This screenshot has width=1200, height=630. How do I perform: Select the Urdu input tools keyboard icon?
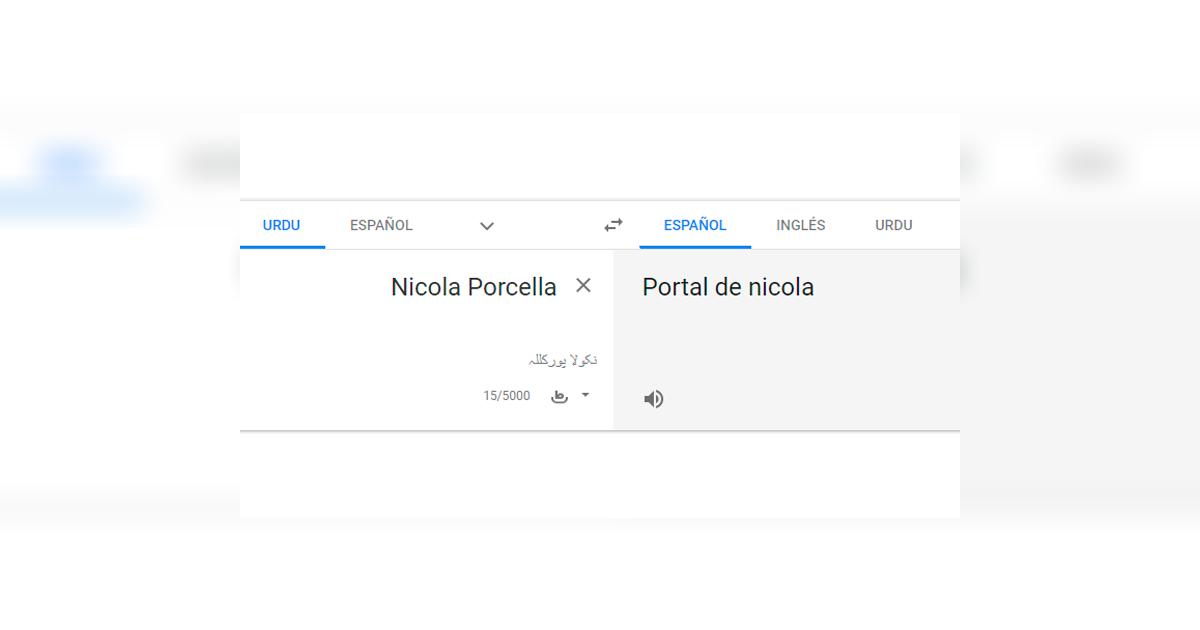click(x=559, y=396)
